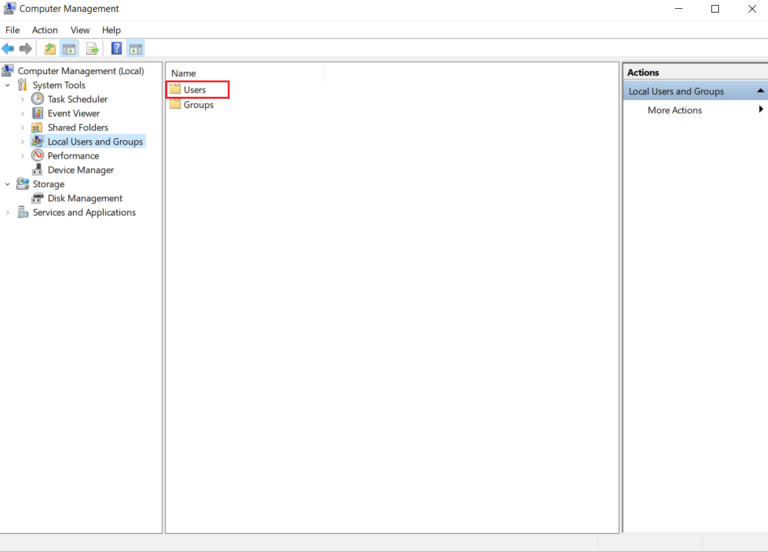Click the Disk Management icon
Image resolution: width=768 pixels, height=552 pixels.
point(37,198)
